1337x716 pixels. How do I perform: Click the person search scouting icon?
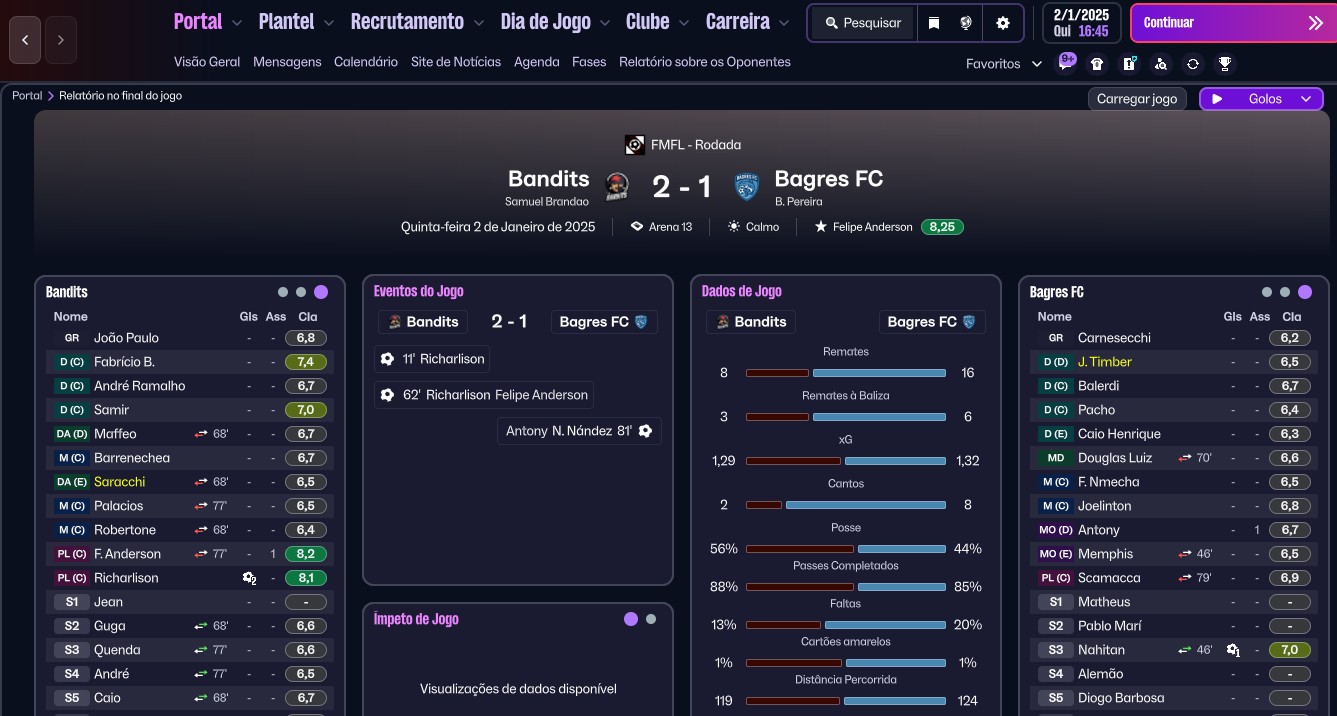[1160, 64]
